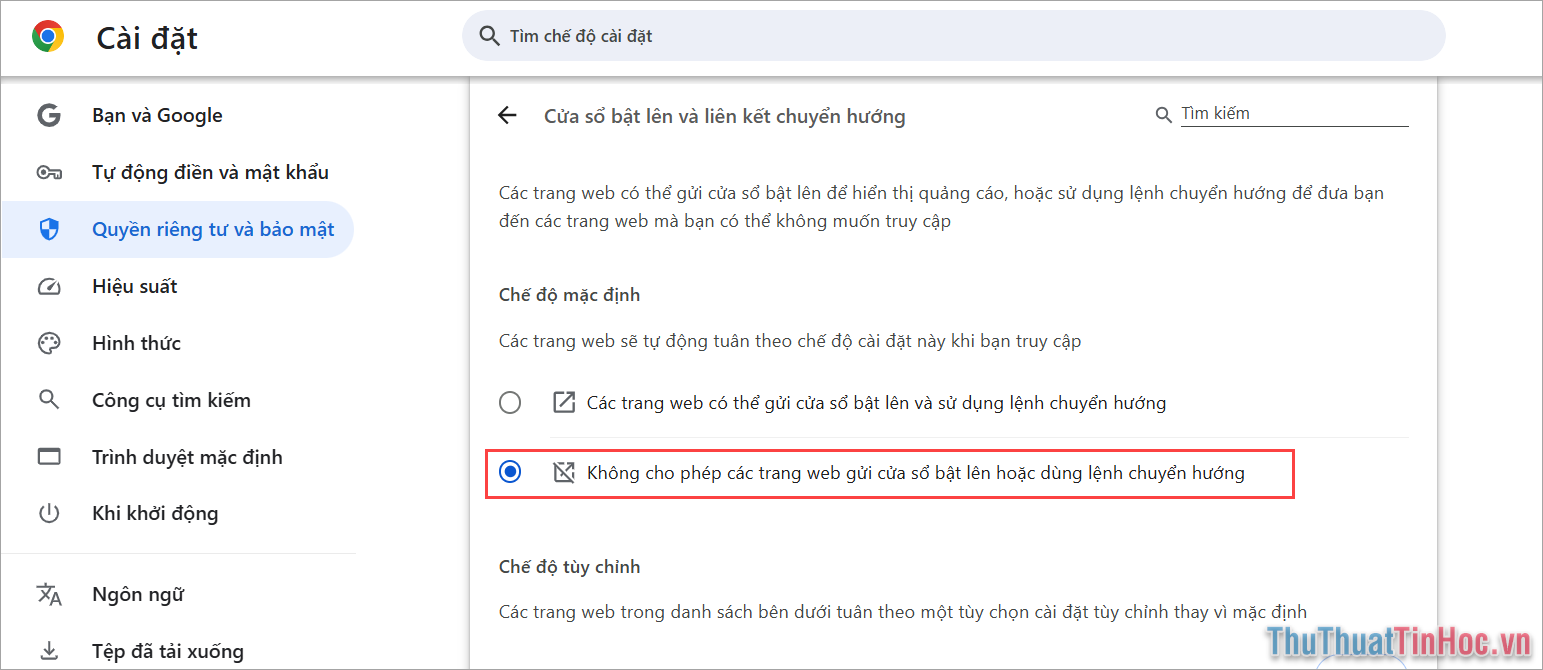Image resolution: width=1543 pixels, height=670 pixels.
Task: Select the Hiệu suất speedometer icon
Action: [49, 286]
